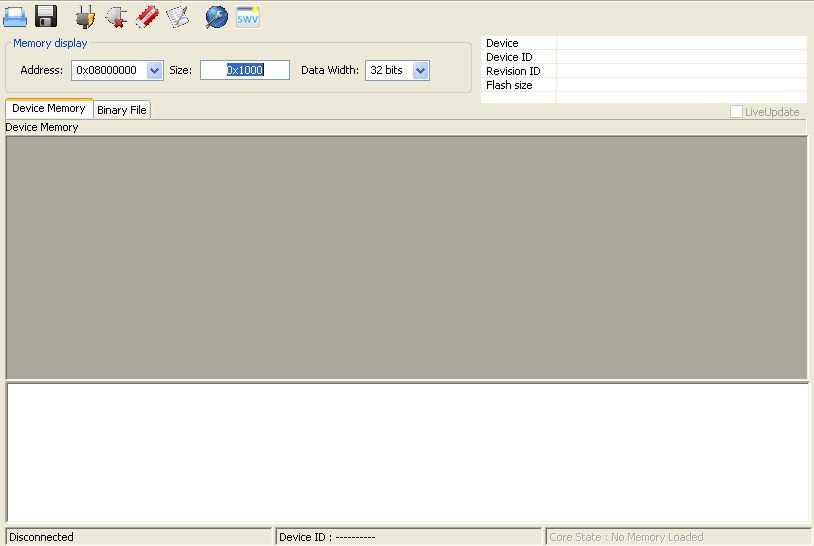This screenshot has width=814, height=546.
Task: Open the Erase sectors tool icon
Action: (x=177, y=16)
